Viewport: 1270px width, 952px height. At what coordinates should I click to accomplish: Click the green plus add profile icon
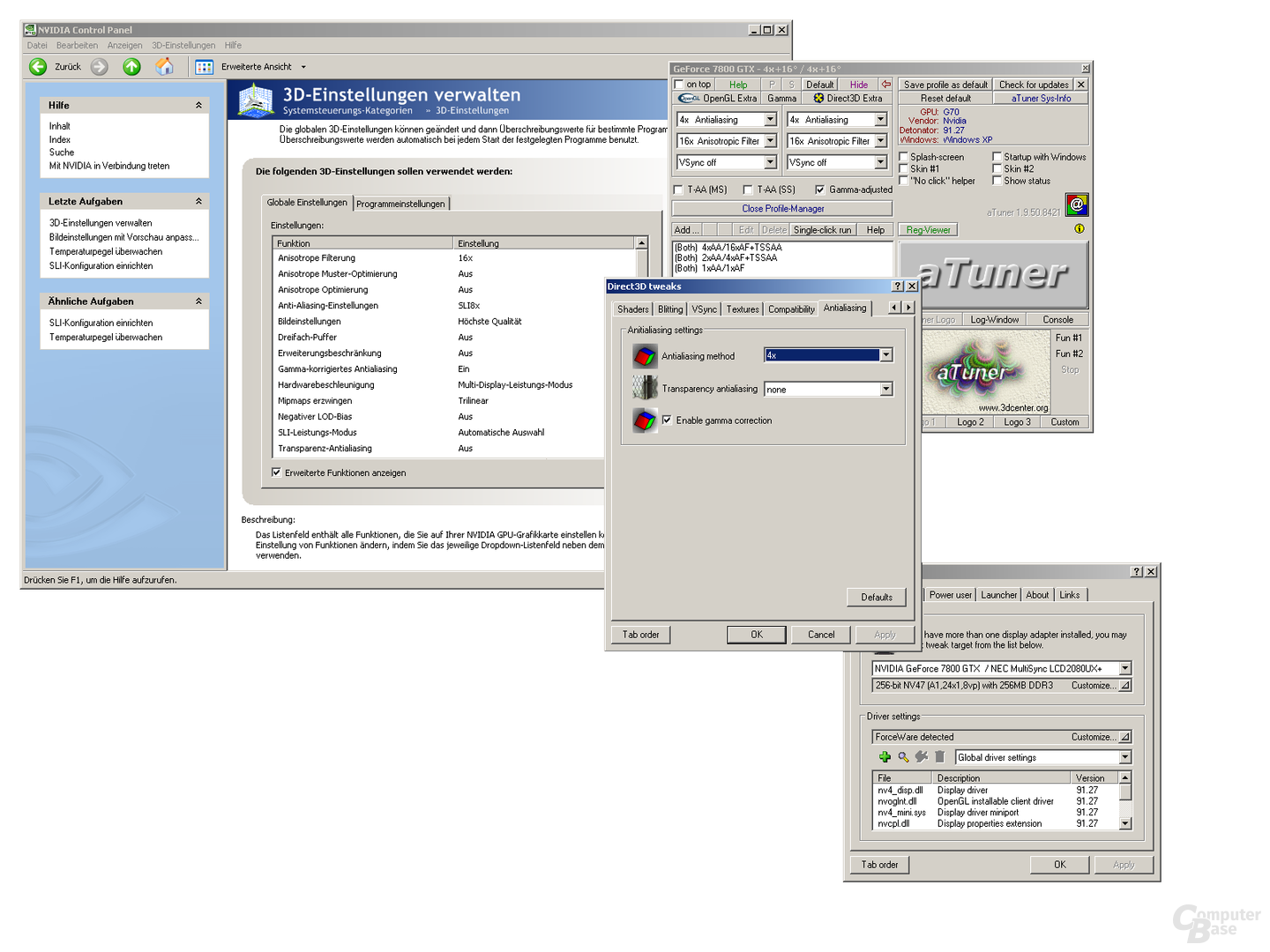(885, 757)
